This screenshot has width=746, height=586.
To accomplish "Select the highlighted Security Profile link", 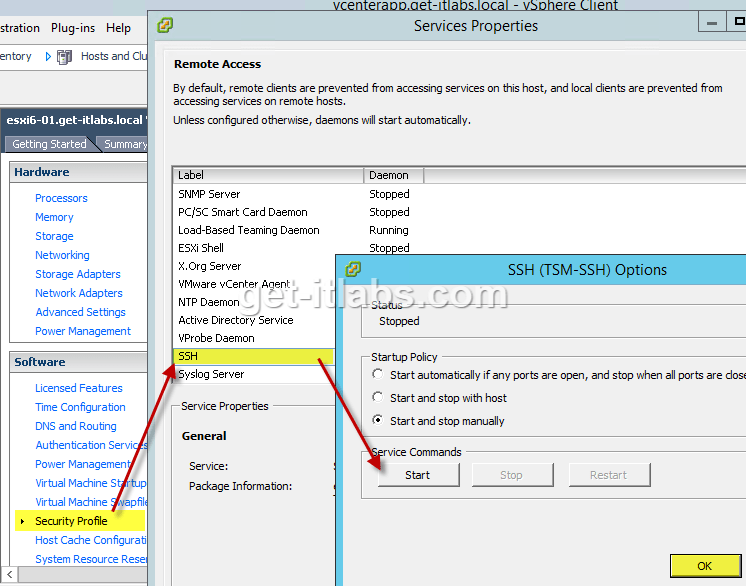I will coord(71,521).
